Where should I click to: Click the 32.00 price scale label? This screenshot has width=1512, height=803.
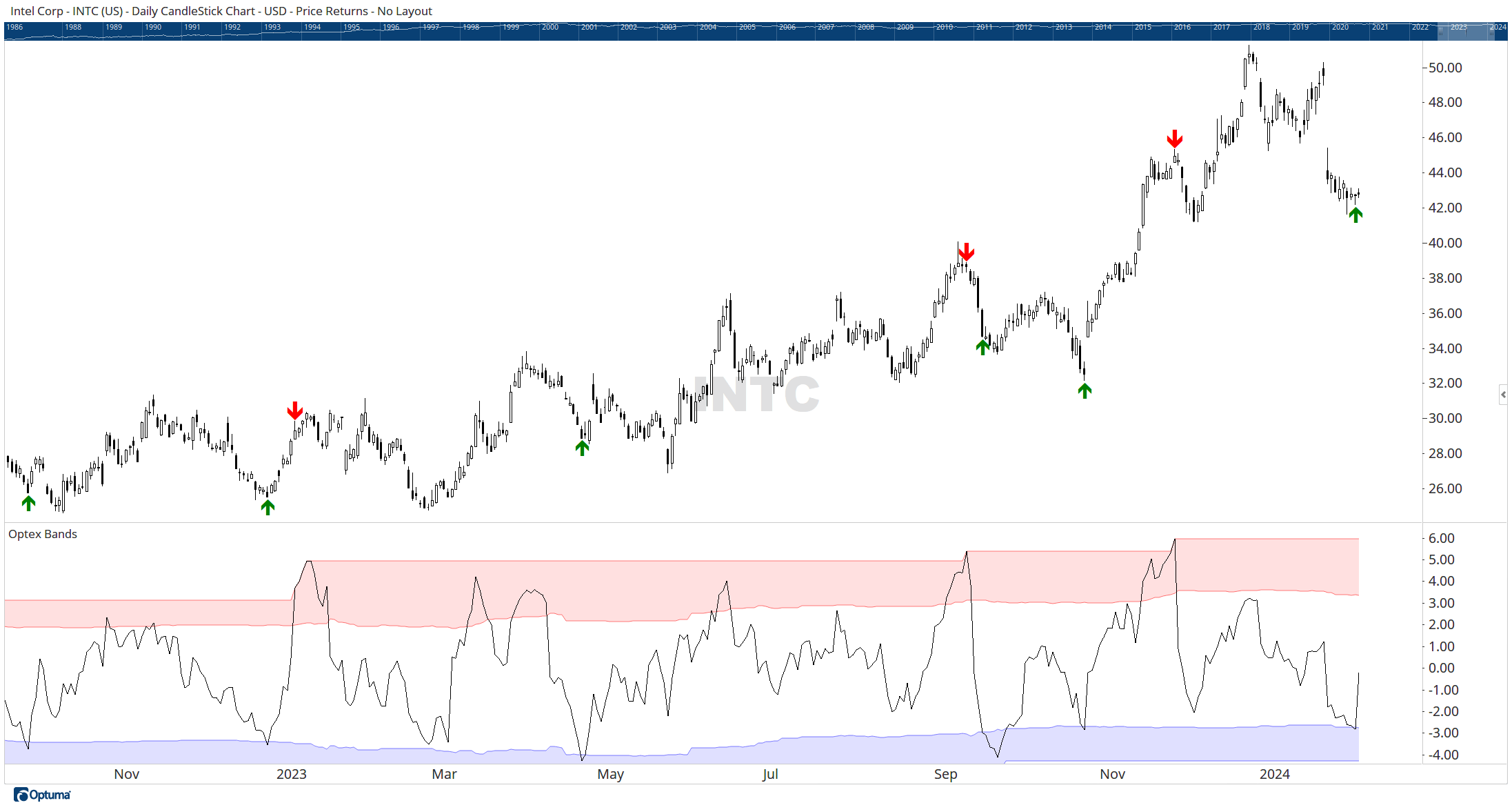coord(1445,383)
